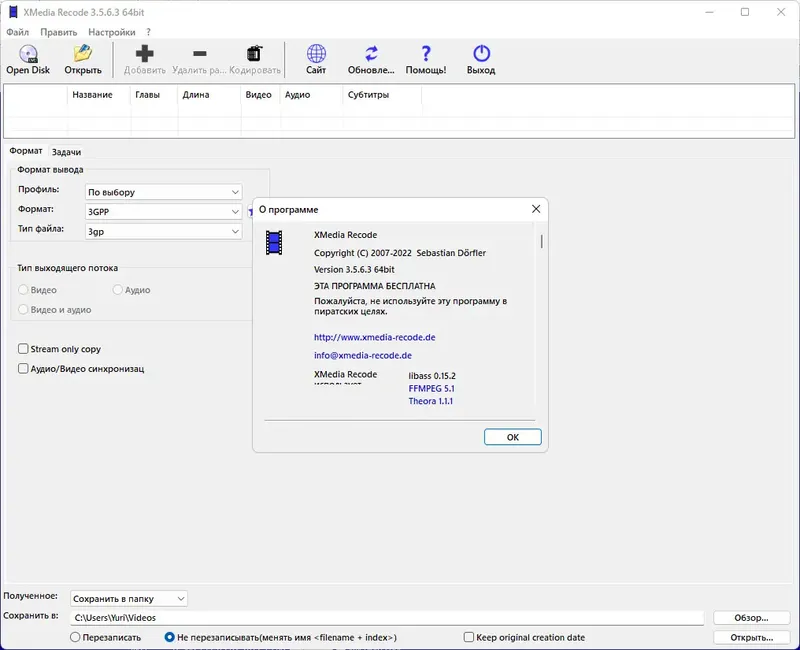Open the Theora 1.1.1 link
The width and height of the screenshot is (800, 650).
point(431,402)
